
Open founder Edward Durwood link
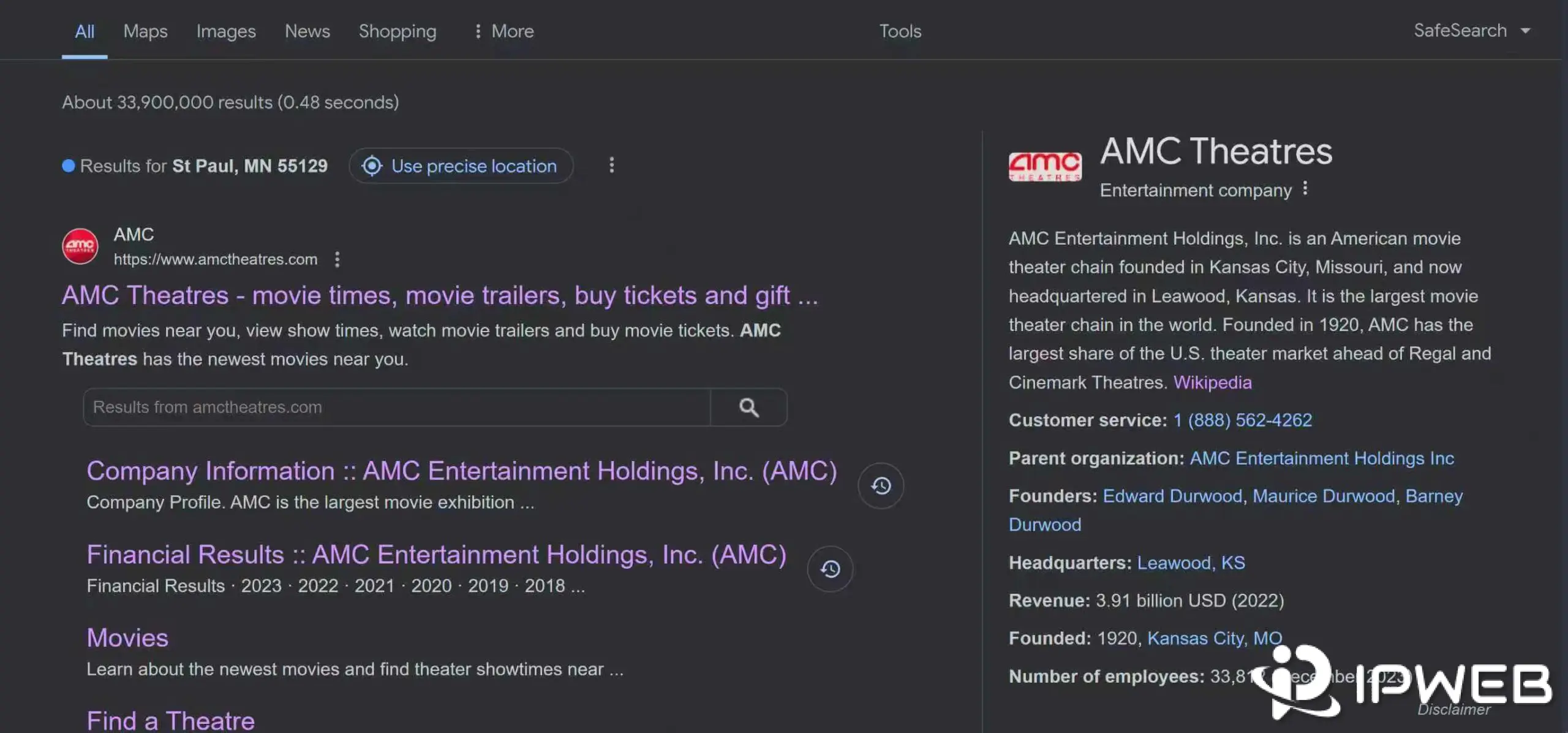pyautogui.click(x=1172, y=496)
